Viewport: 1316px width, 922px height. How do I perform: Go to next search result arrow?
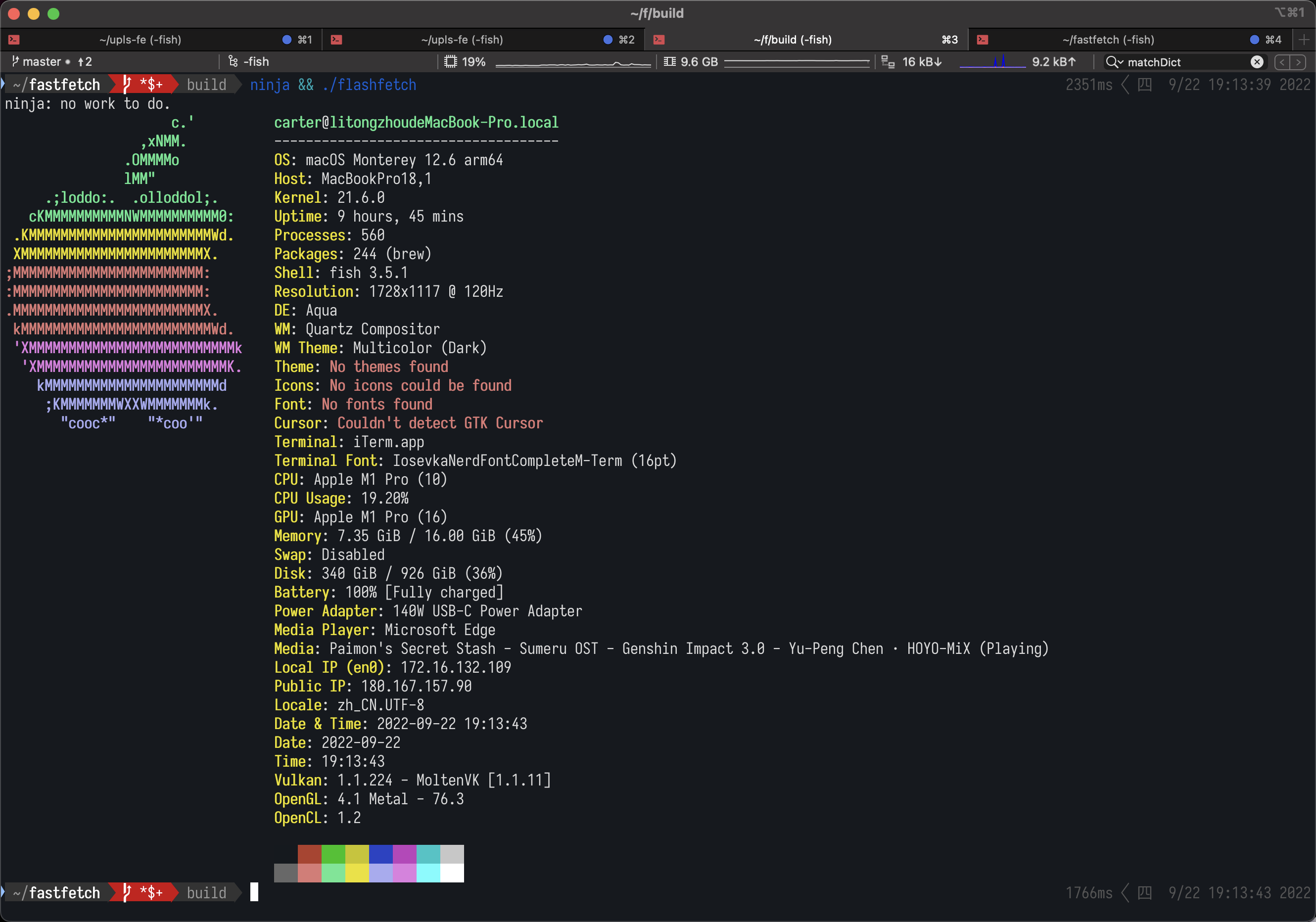point(1298,62)
